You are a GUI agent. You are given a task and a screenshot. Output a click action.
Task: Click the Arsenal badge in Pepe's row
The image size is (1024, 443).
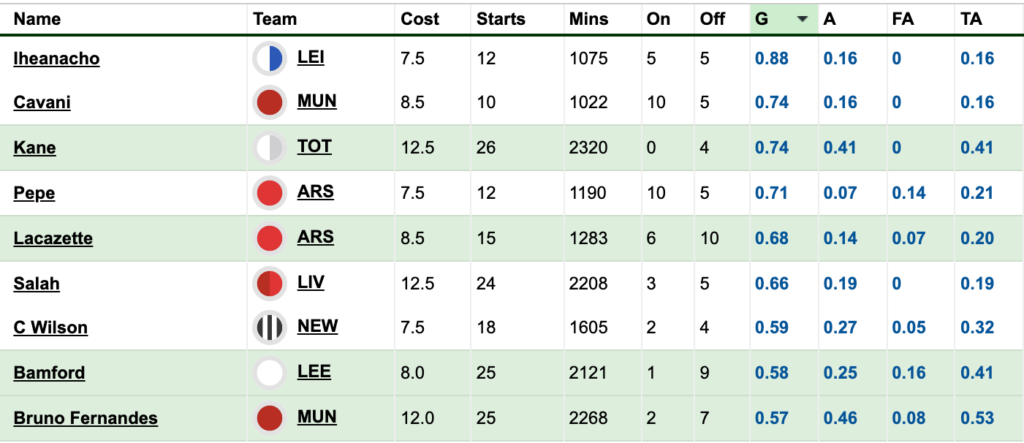(x=270, y=193)
